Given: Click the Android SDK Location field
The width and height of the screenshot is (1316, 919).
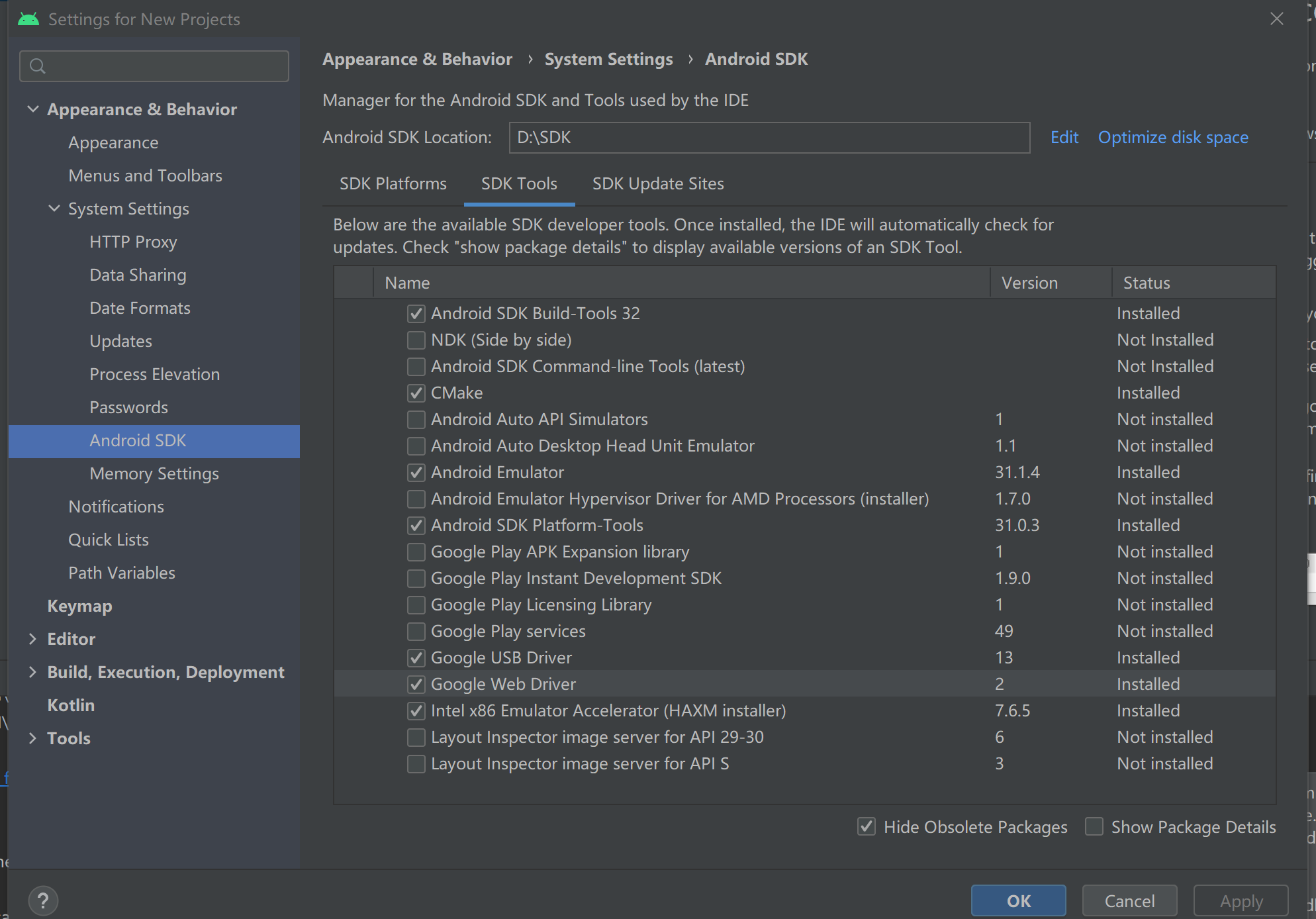Looking at the screenshot, I should 769,137.
